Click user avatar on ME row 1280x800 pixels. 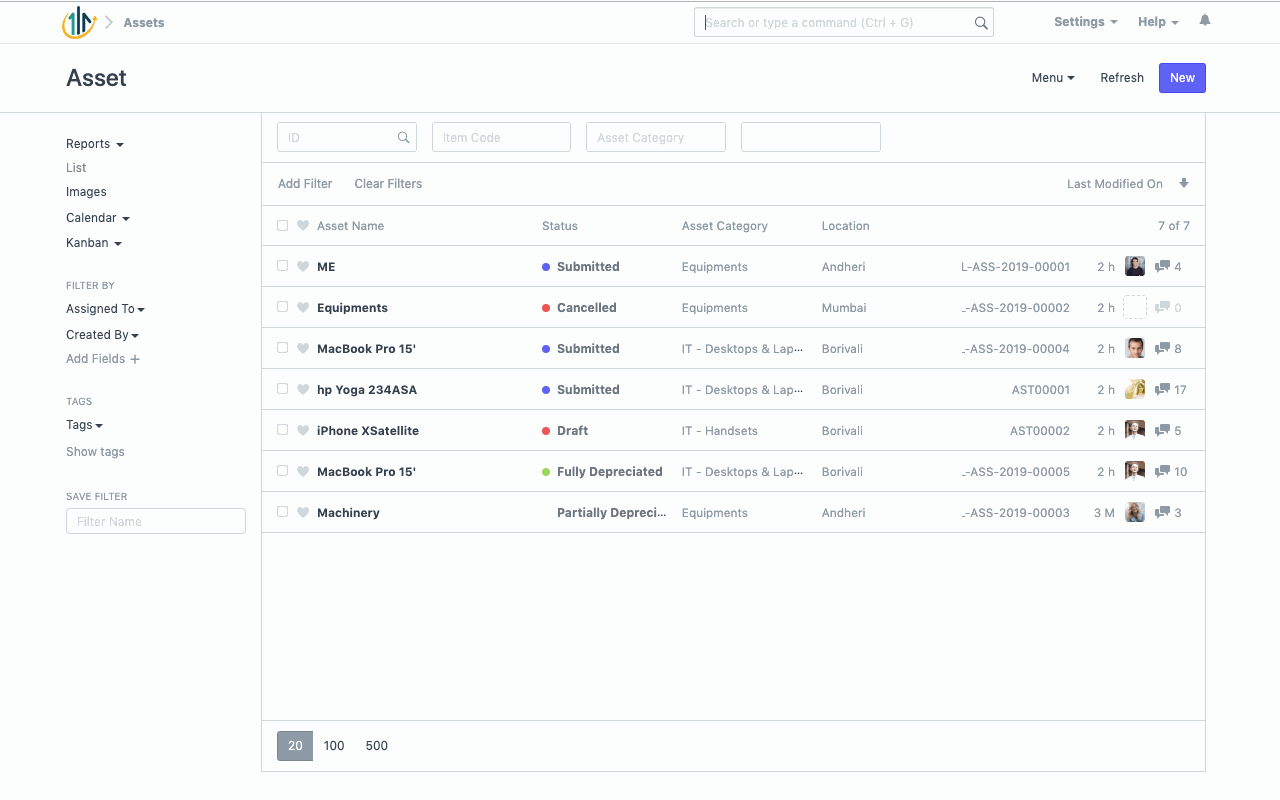(x=1135, y=266)
